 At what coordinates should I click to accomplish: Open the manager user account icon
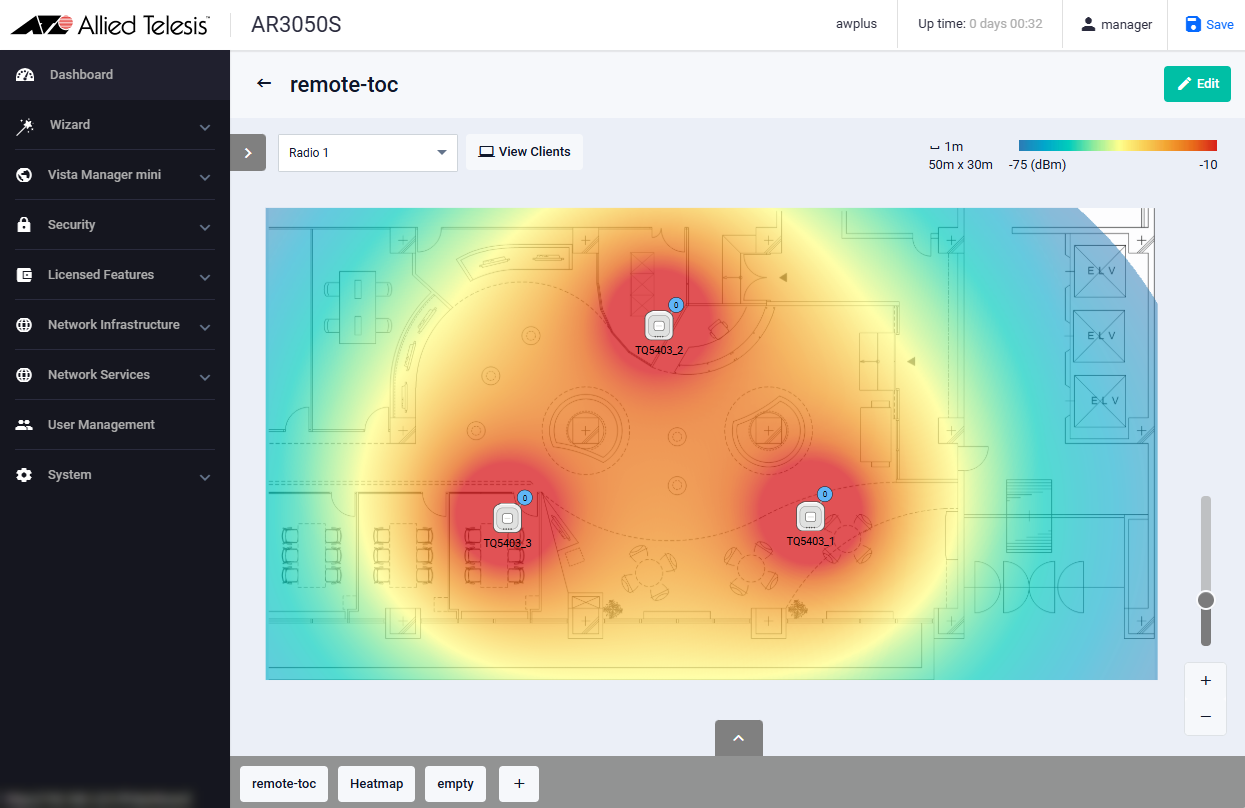click(1088, 24)
